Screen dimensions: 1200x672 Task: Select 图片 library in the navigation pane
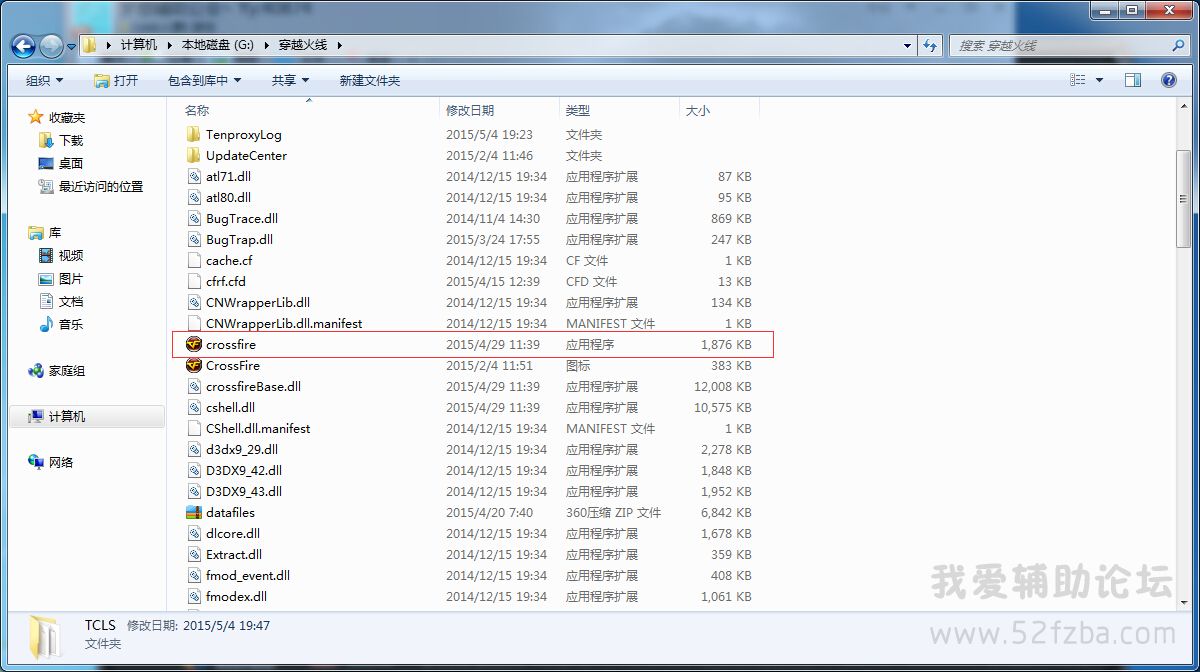click(71, 278)
